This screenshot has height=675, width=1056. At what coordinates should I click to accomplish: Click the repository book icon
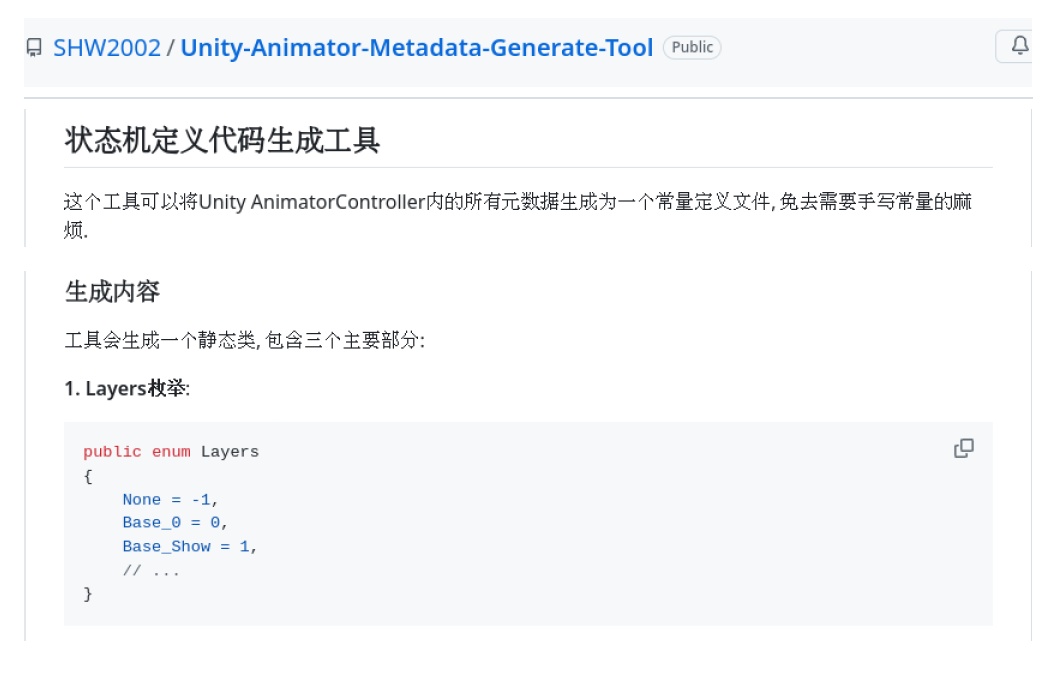pyautogui.click(x=34, y=48)
